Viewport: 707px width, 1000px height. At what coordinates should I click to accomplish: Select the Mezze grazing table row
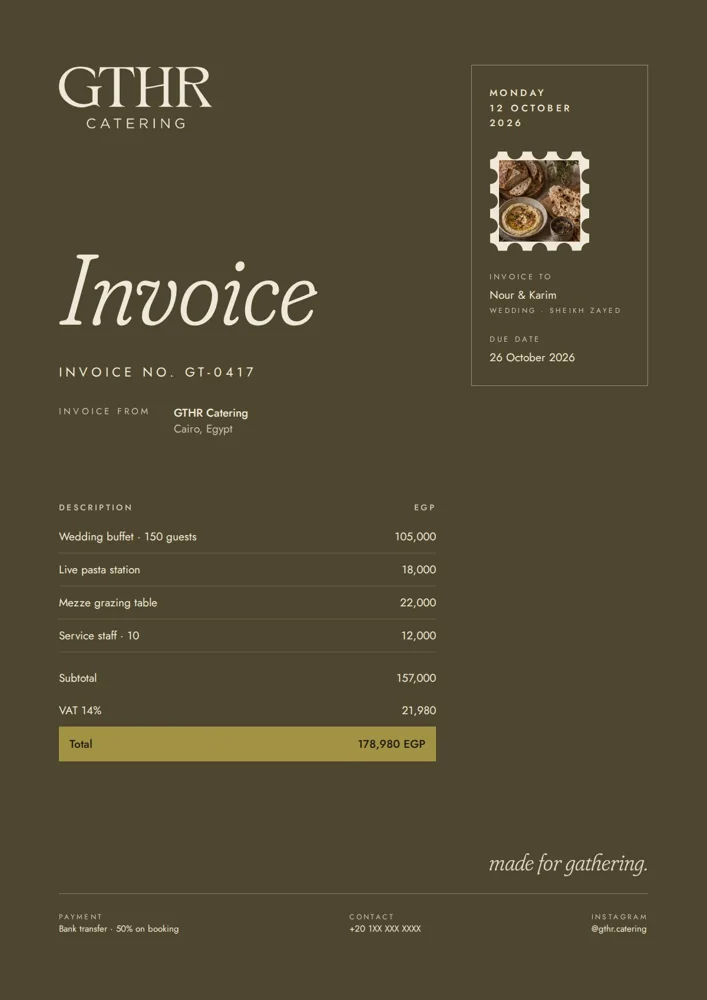pyautogui.click(x=247, y=603)
